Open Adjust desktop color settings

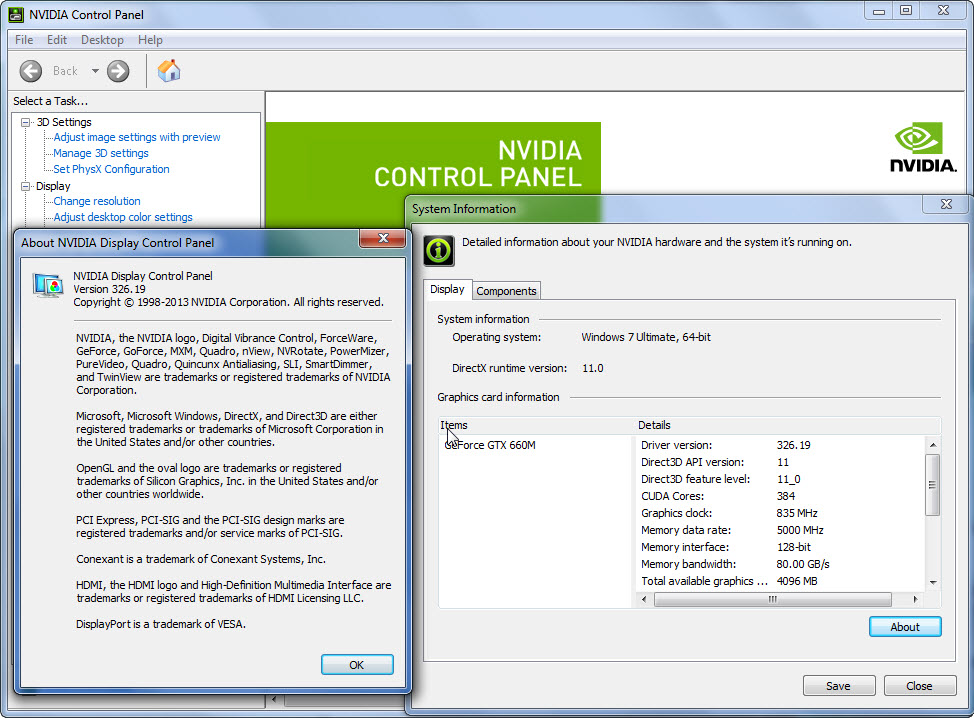123,217
